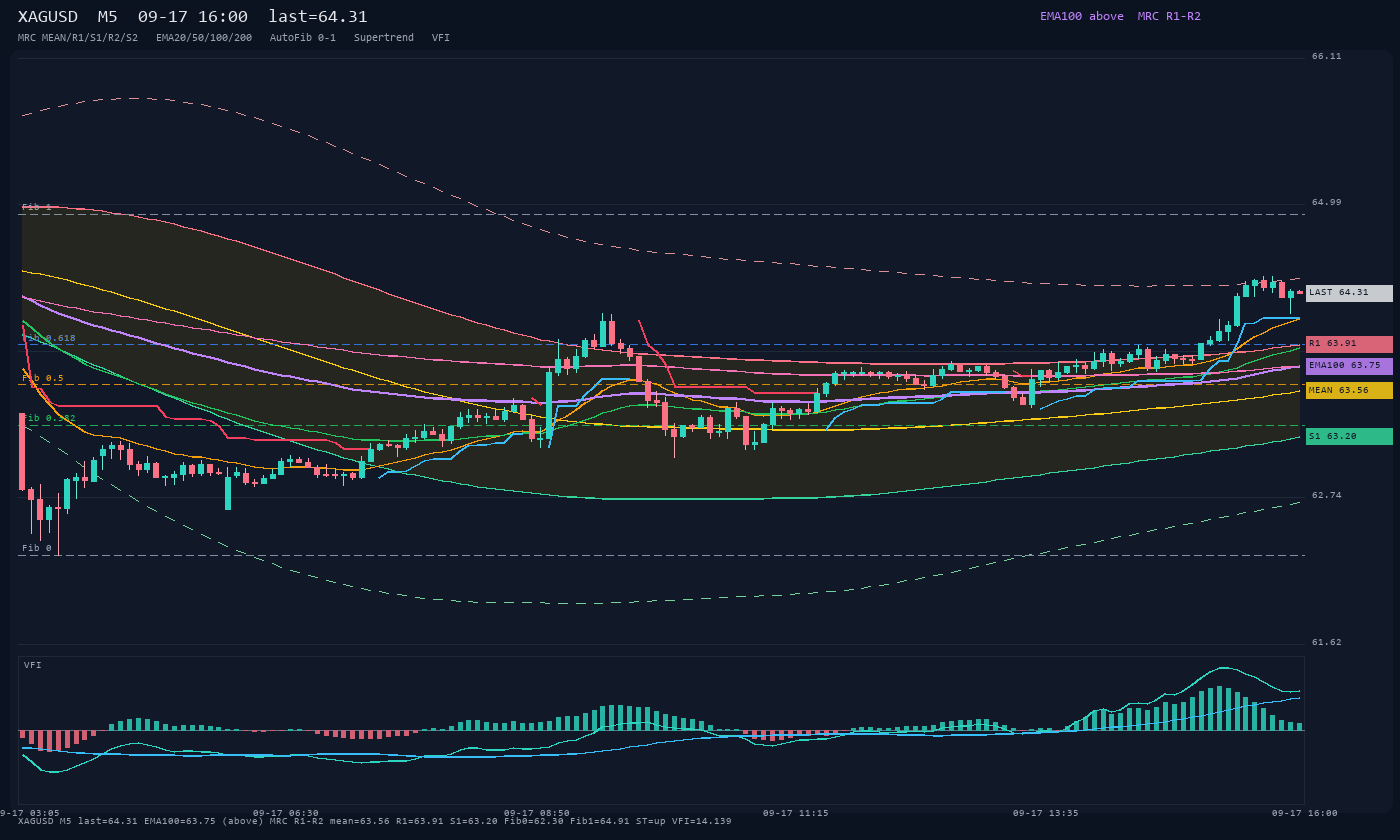Click the purple EMA100 63.75 price tag
The image size is (1400, 840).
pyautogui.click(x=1349, y=366)
